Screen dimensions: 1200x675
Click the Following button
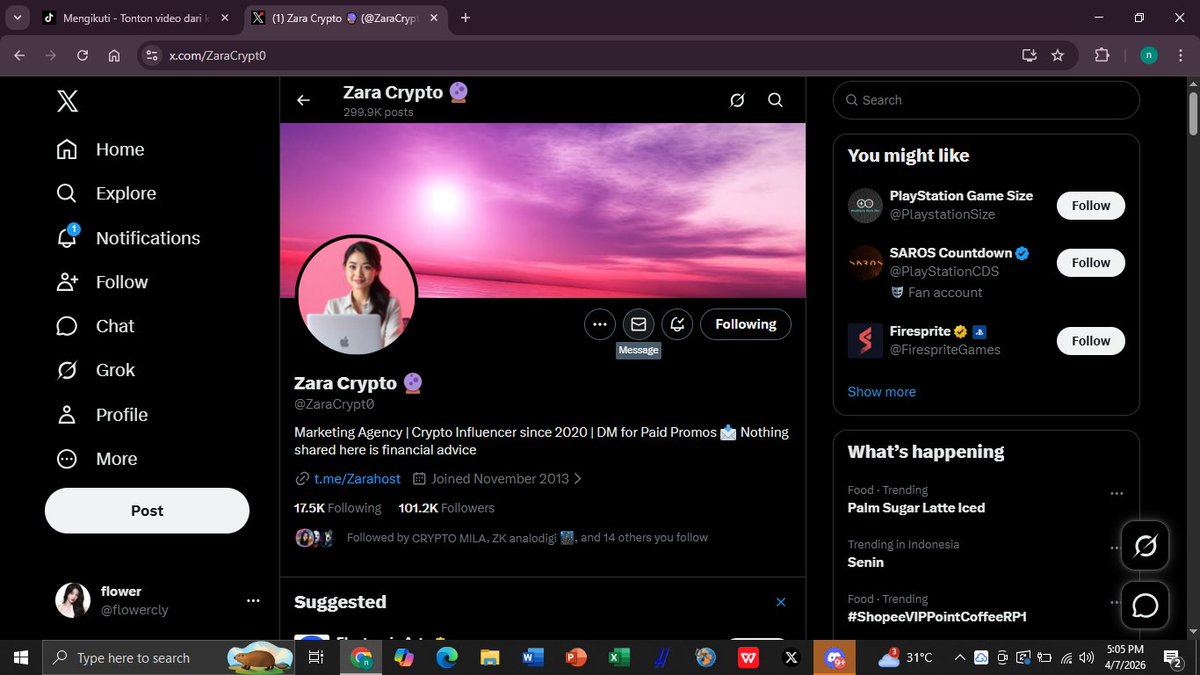click(746, 324)
